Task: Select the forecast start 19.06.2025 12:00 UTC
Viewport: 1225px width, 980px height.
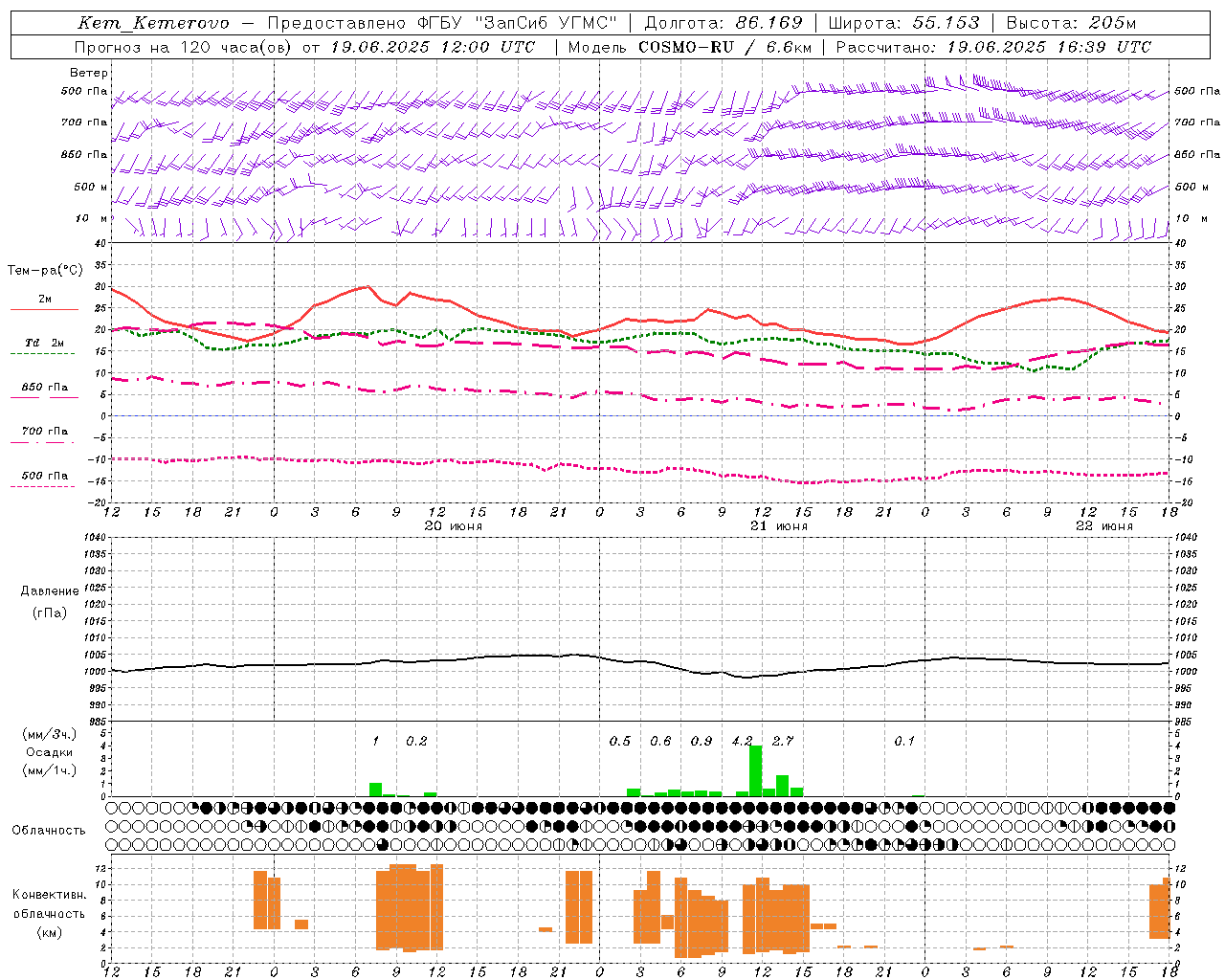Action: 433,47
